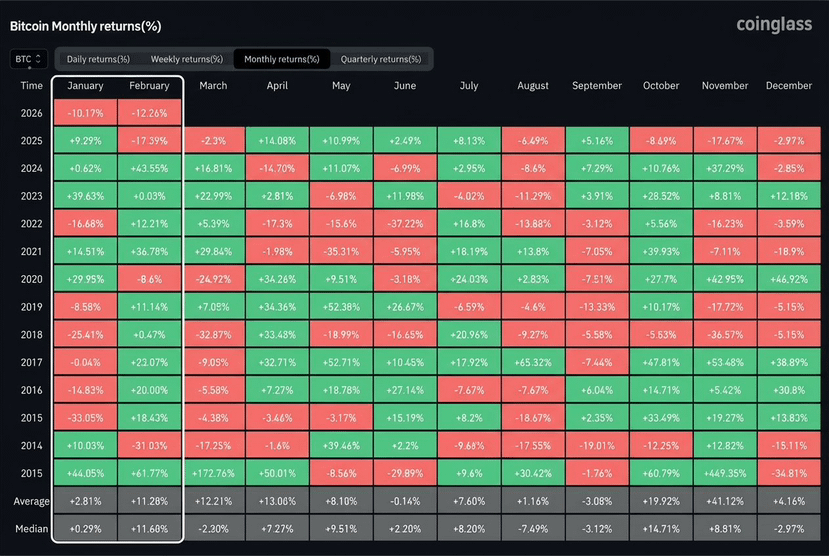
Task: Click the Average October value +19.92%
Action: [x=661, y=501]
